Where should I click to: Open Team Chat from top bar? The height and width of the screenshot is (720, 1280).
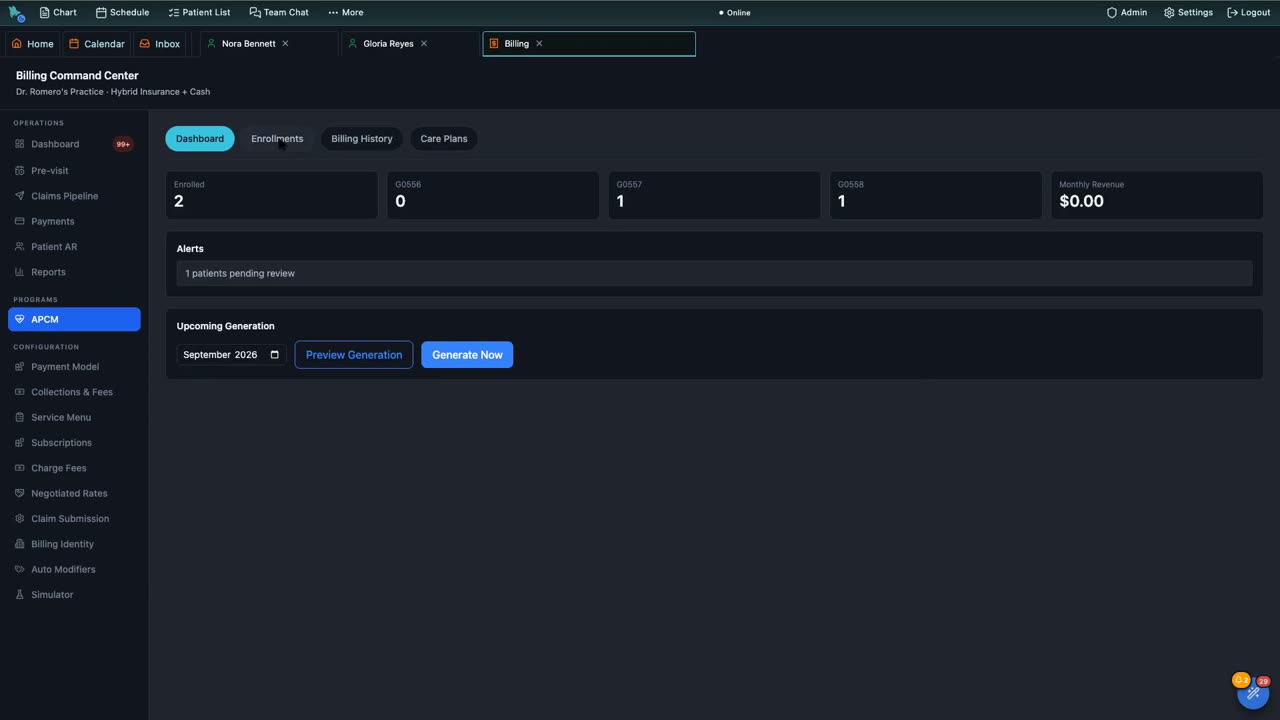click(x=279, y=13)
